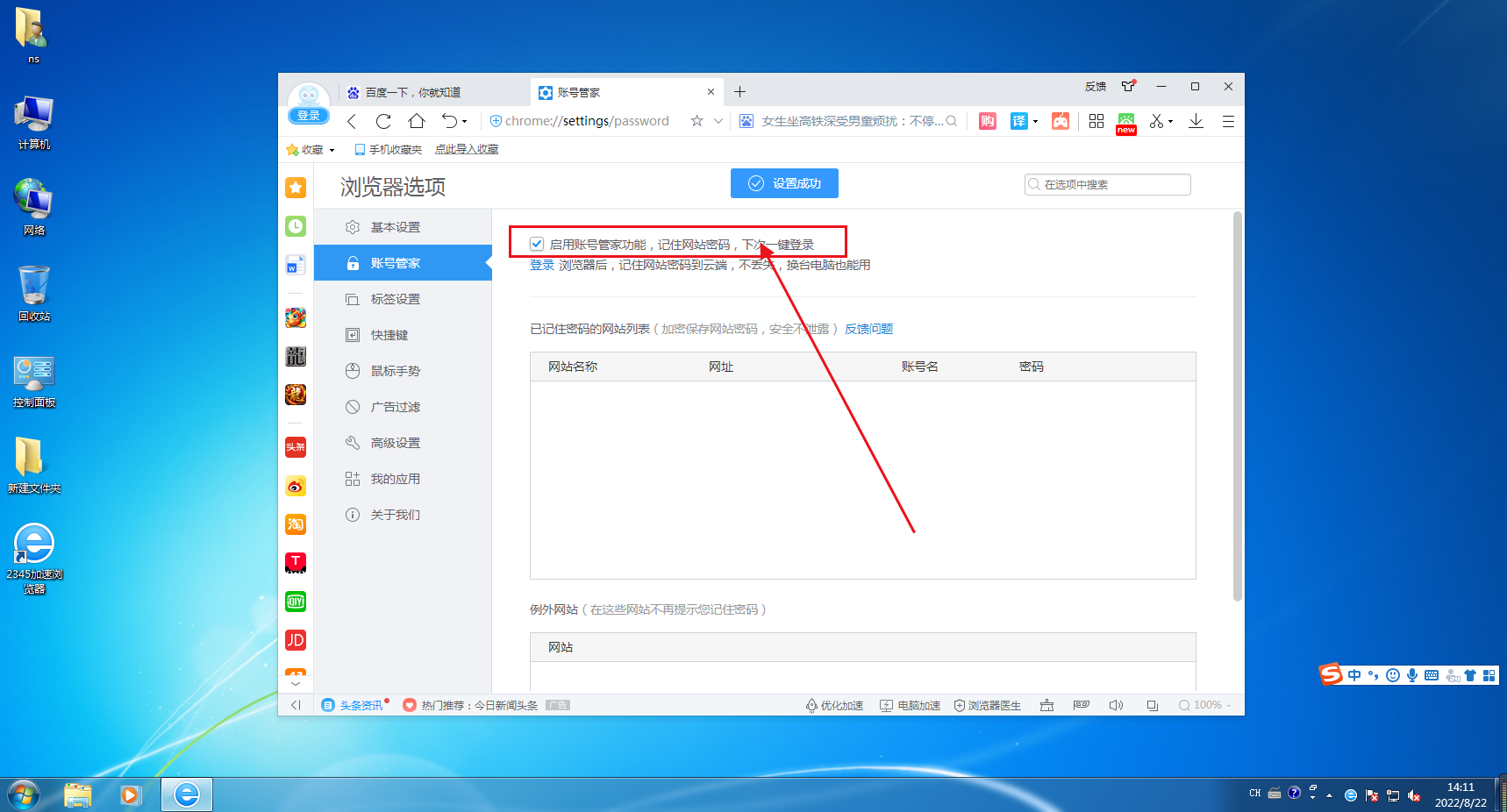Screen dimensions: 1507x812
Task: Click the 登录 button under the avatar
Action: pos(309,116)
